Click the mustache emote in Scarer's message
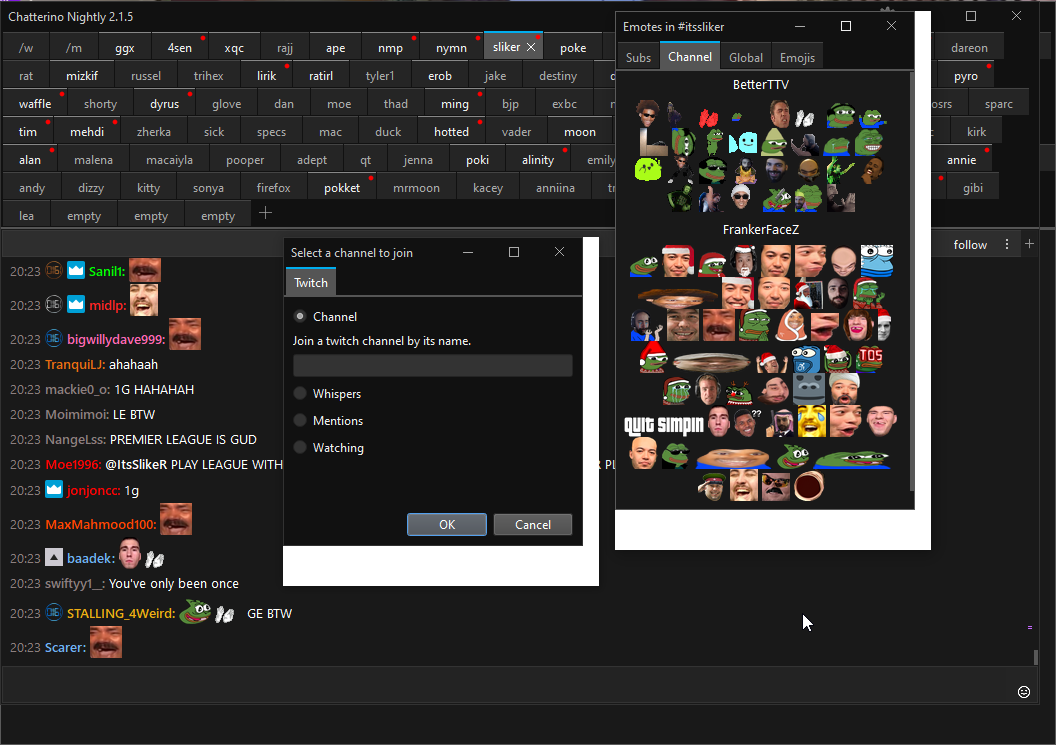1056x745 pixels. pos(106,642)
